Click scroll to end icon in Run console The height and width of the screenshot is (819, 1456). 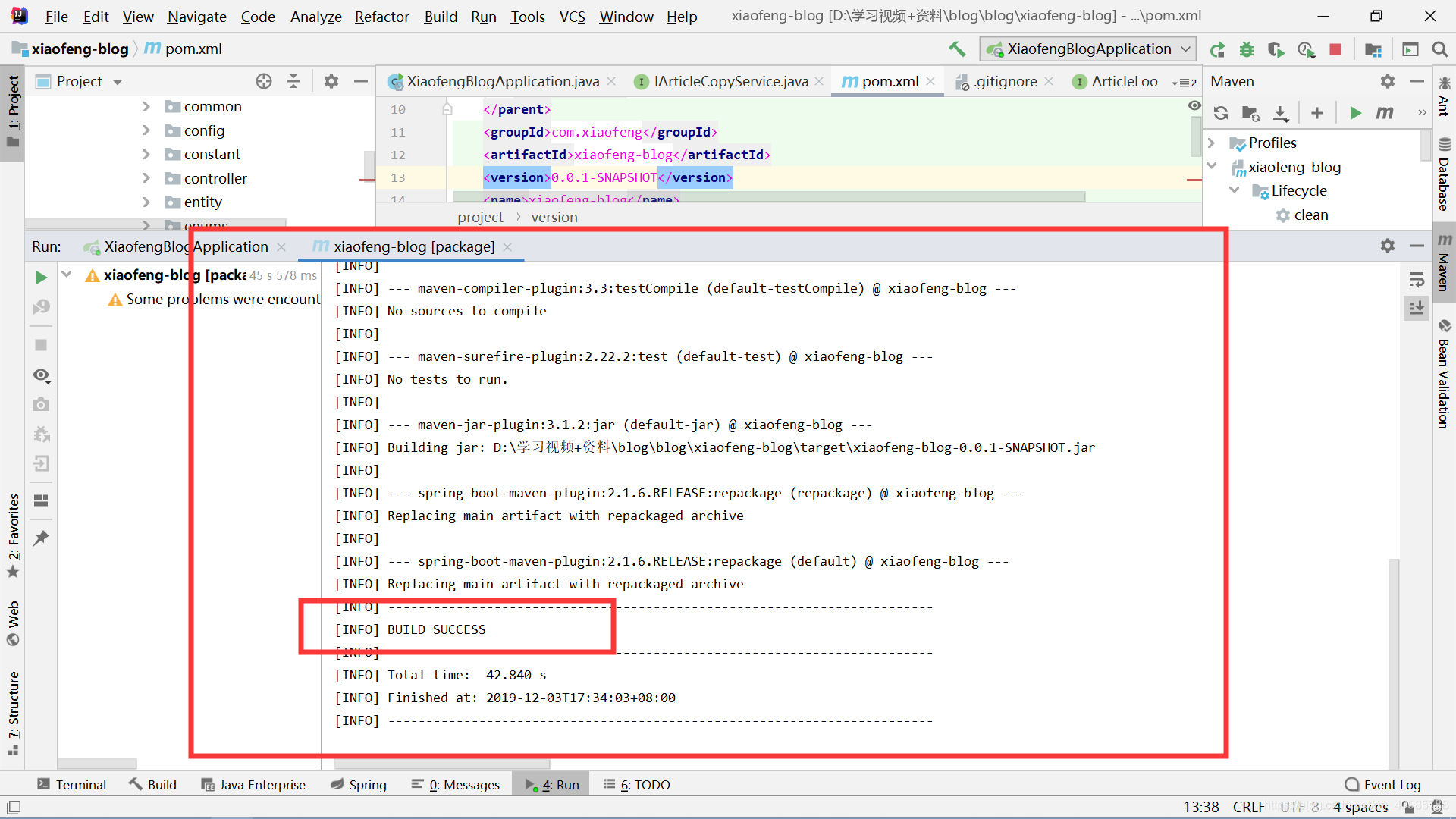[1417, 308]
